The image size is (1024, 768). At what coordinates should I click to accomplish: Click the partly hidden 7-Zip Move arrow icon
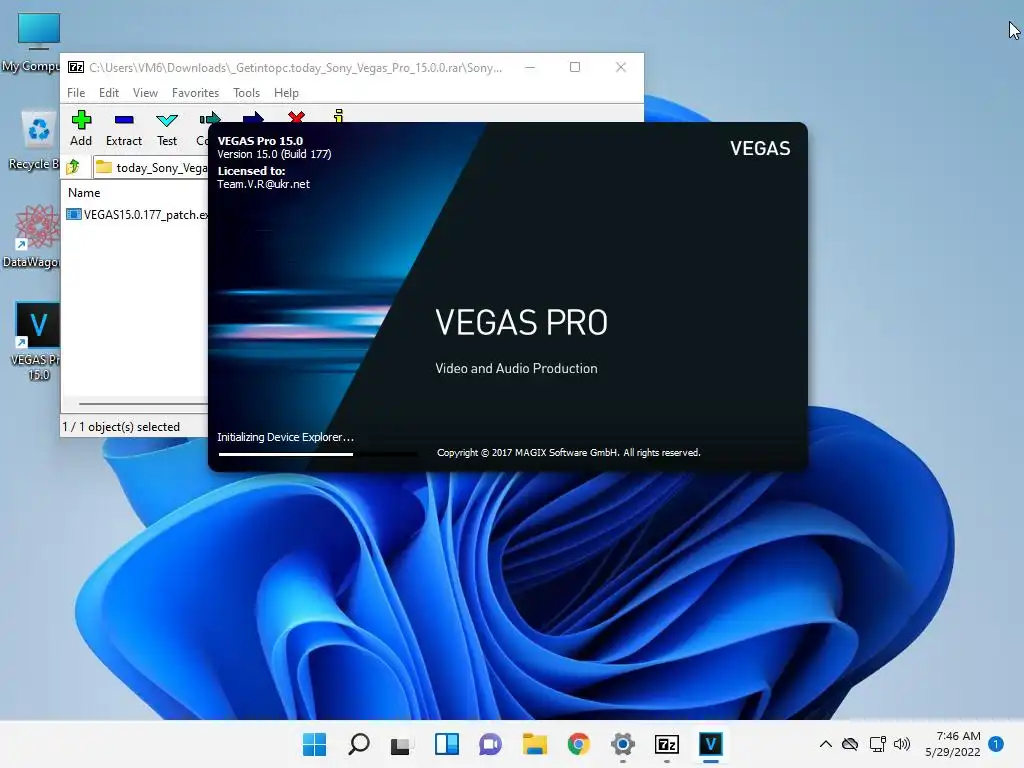(x=253, y=117)
